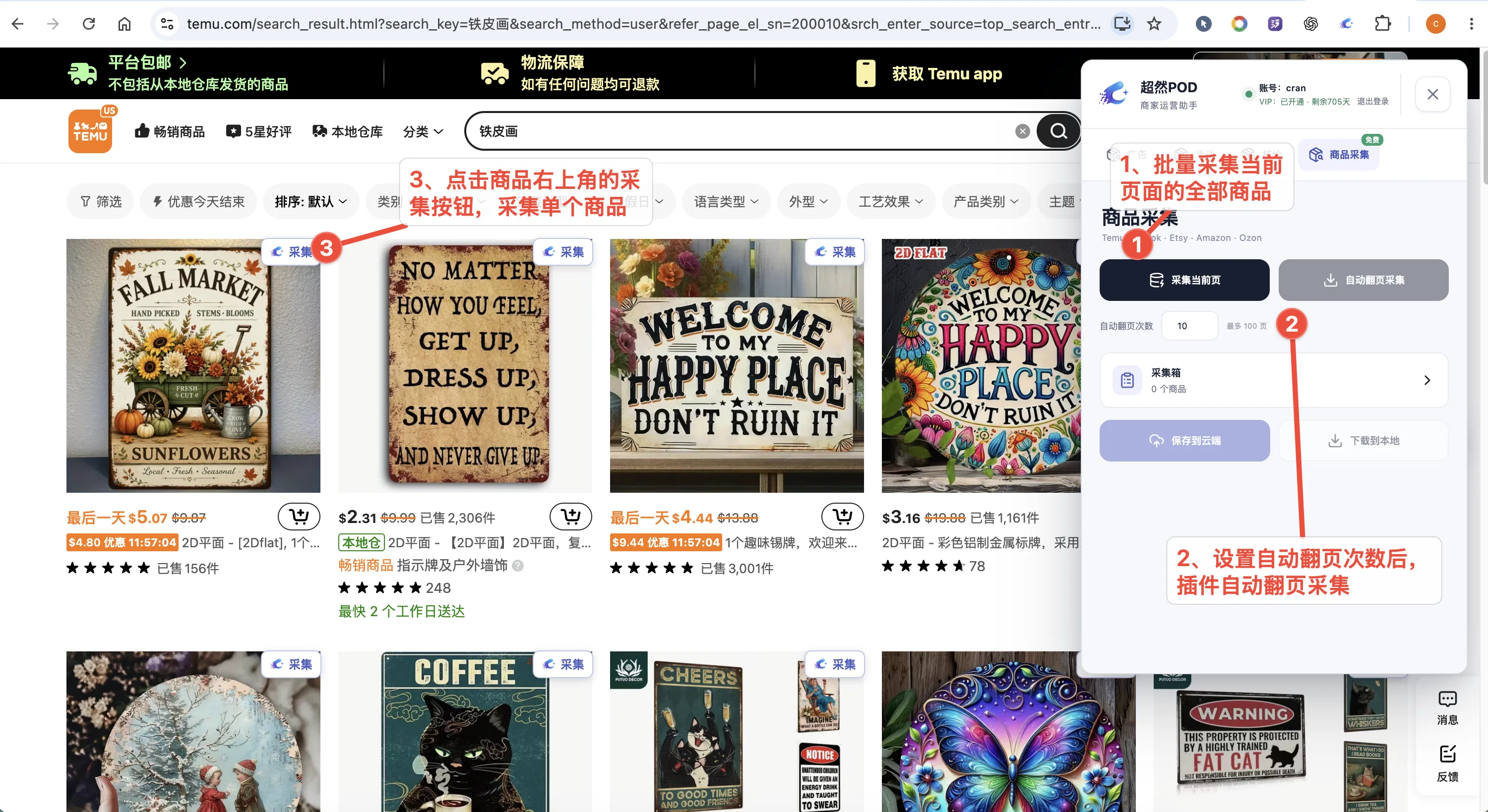Go to the Temu home logo
The height and width of the screenshot is (812, 1488).
pyautogui.click(x=91, y=130)
